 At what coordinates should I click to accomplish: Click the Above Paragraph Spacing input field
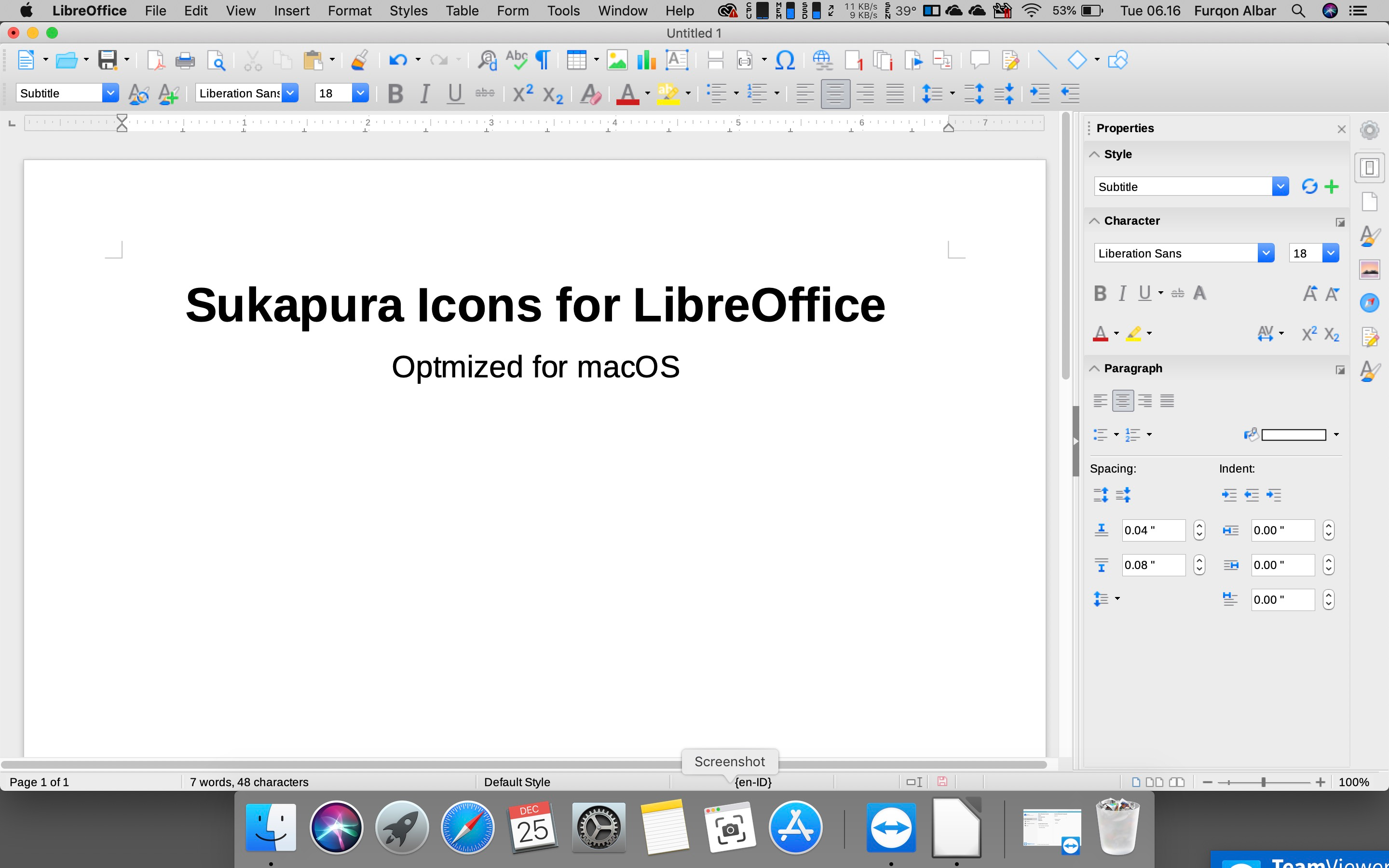(x=1153, y=530)
